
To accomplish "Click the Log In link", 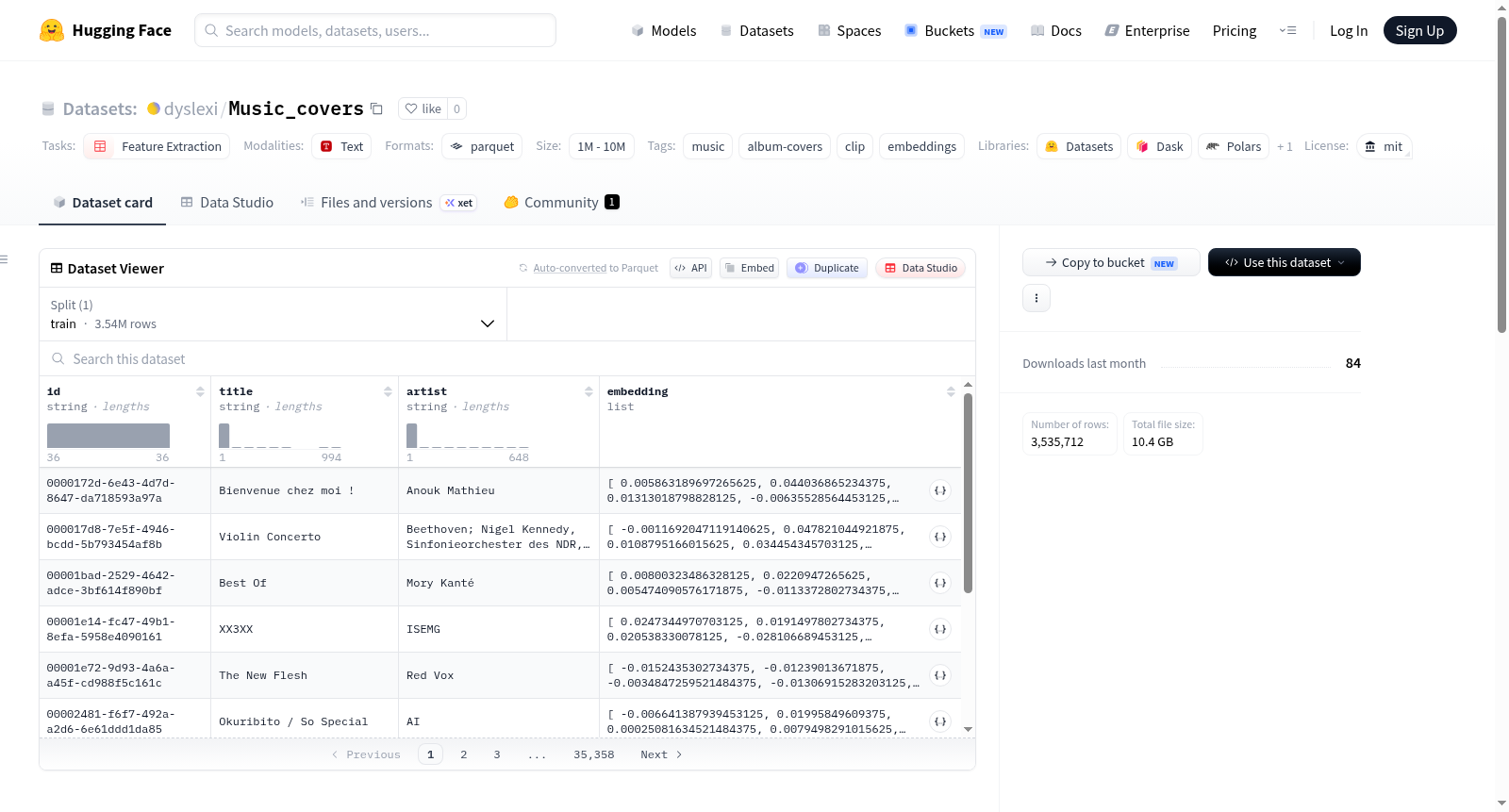I will point(1349,30).
